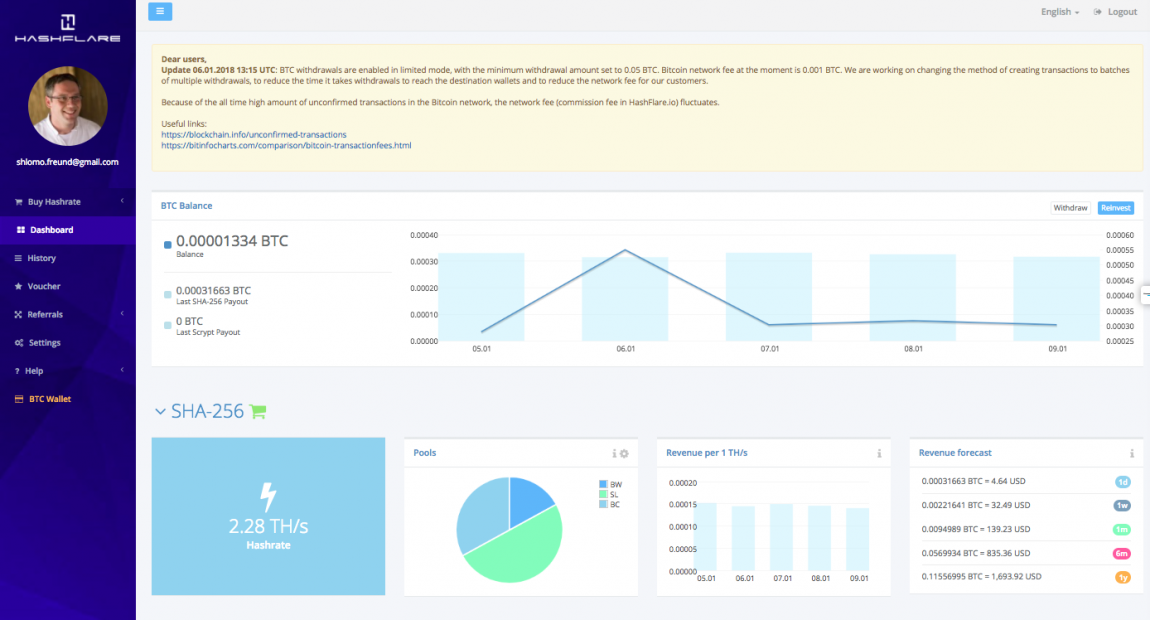The width and height of the screenshot is (1150, 620).
Task: Toggle Balance series in chart legend
Action: [x=167, y=245]
